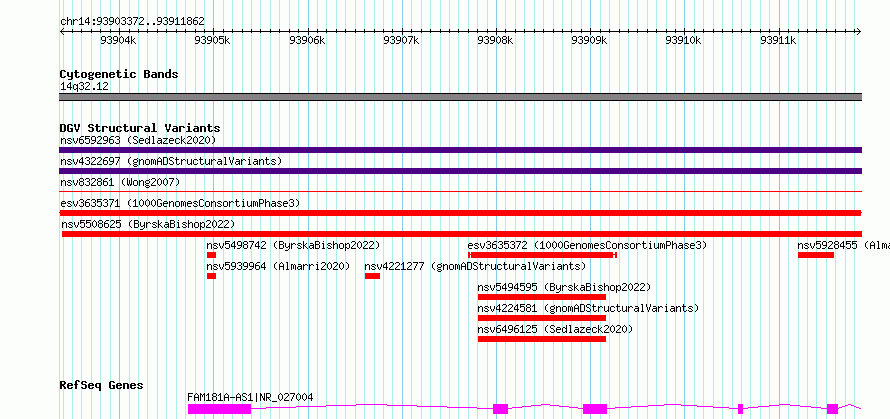Open variant esv3635372 (1000GenomesConsortiumPhase3) label
Viewport: 890px width, 419px height.
click(x=587, y=245)
